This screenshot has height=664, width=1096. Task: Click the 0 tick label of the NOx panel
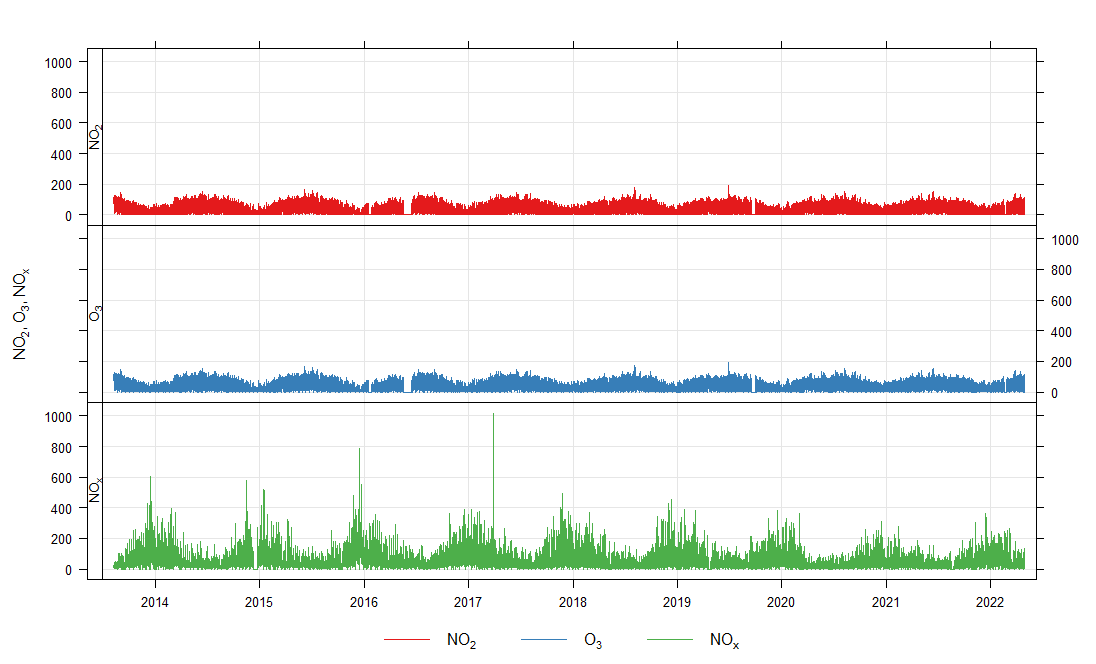pos(68,570)
